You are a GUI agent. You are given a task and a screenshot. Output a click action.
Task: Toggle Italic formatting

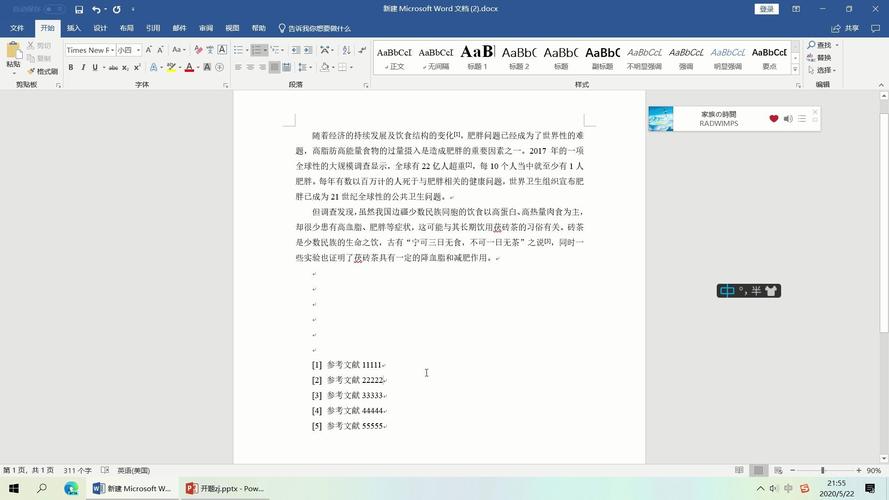[x=83, y=67]
